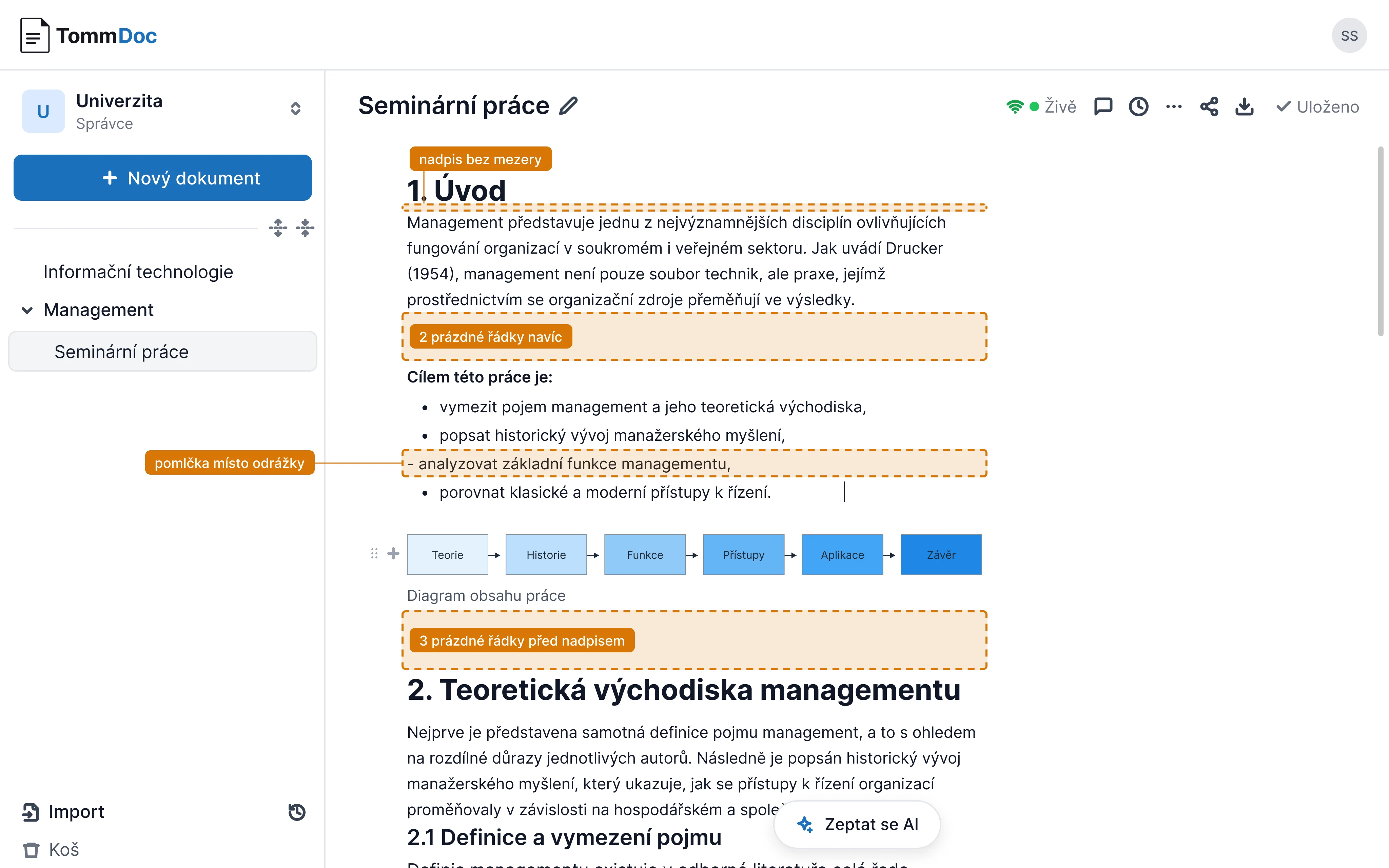1389x868 pixels.
Task: Click the bullet about popsat historický vývoj
Action: 612,435
